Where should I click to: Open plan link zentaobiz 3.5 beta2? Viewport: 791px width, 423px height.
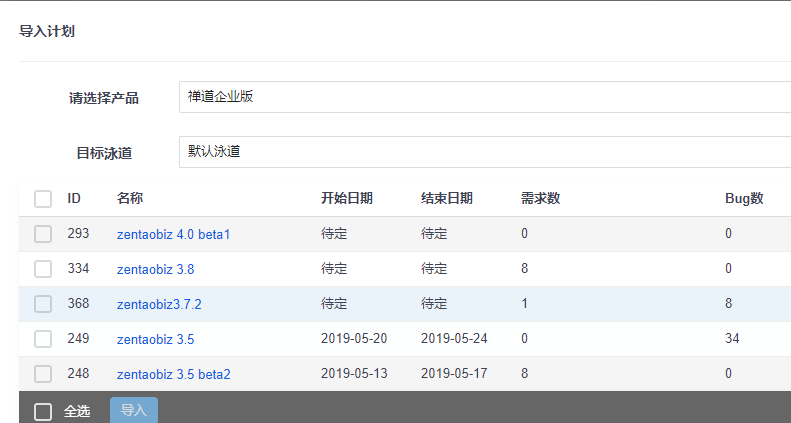(x=174, y=375)
